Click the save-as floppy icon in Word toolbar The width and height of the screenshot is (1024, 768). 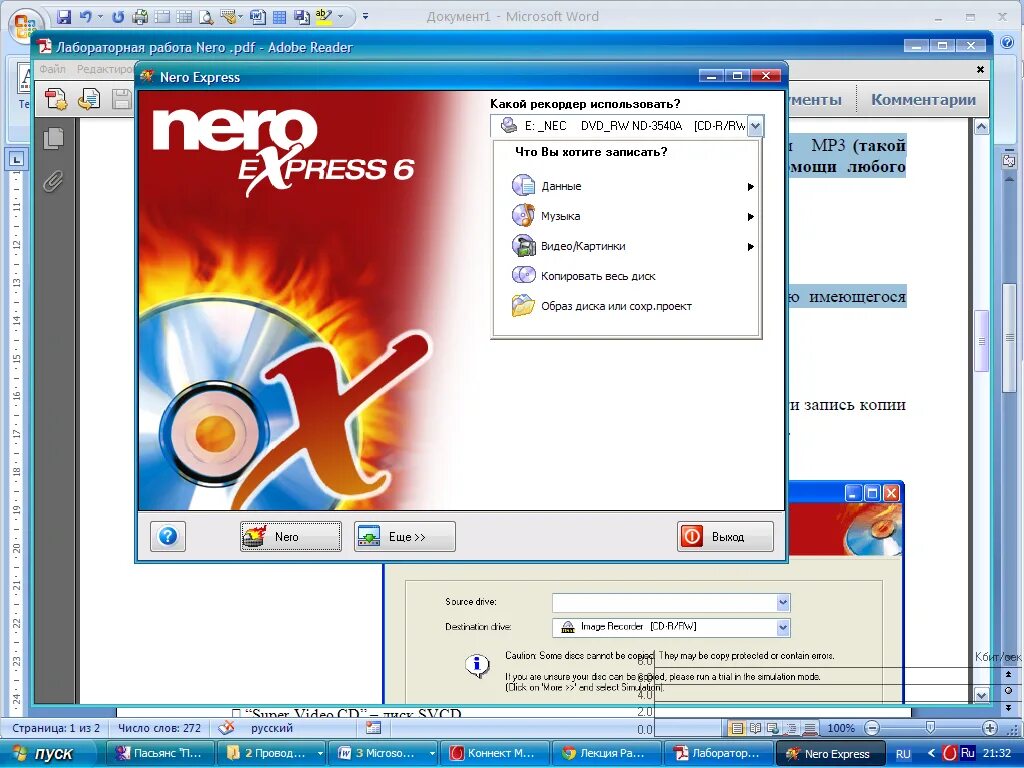point(301,16)
